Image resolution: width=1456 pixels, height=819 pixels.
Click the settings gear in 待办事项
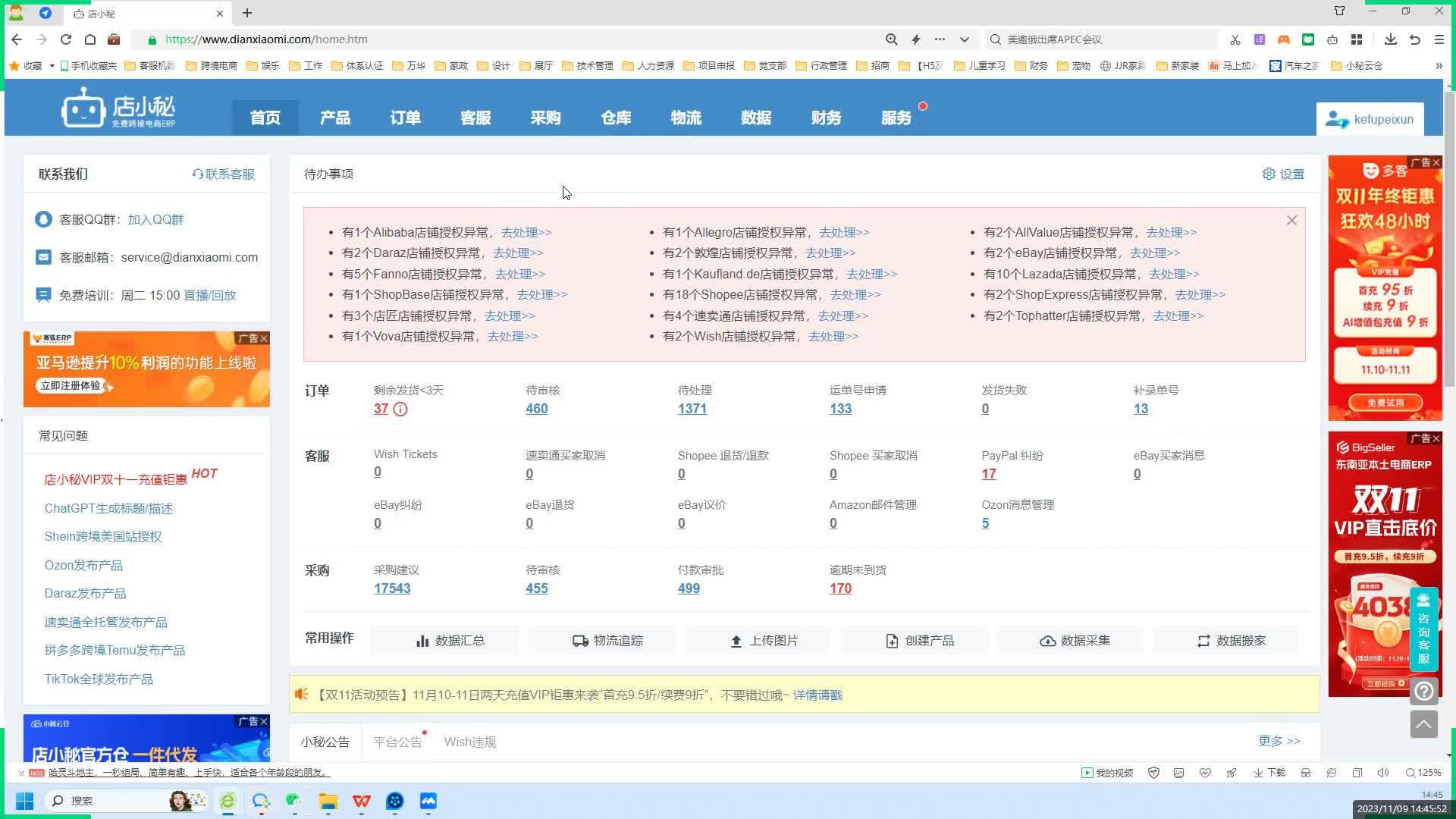point(1269,174)
